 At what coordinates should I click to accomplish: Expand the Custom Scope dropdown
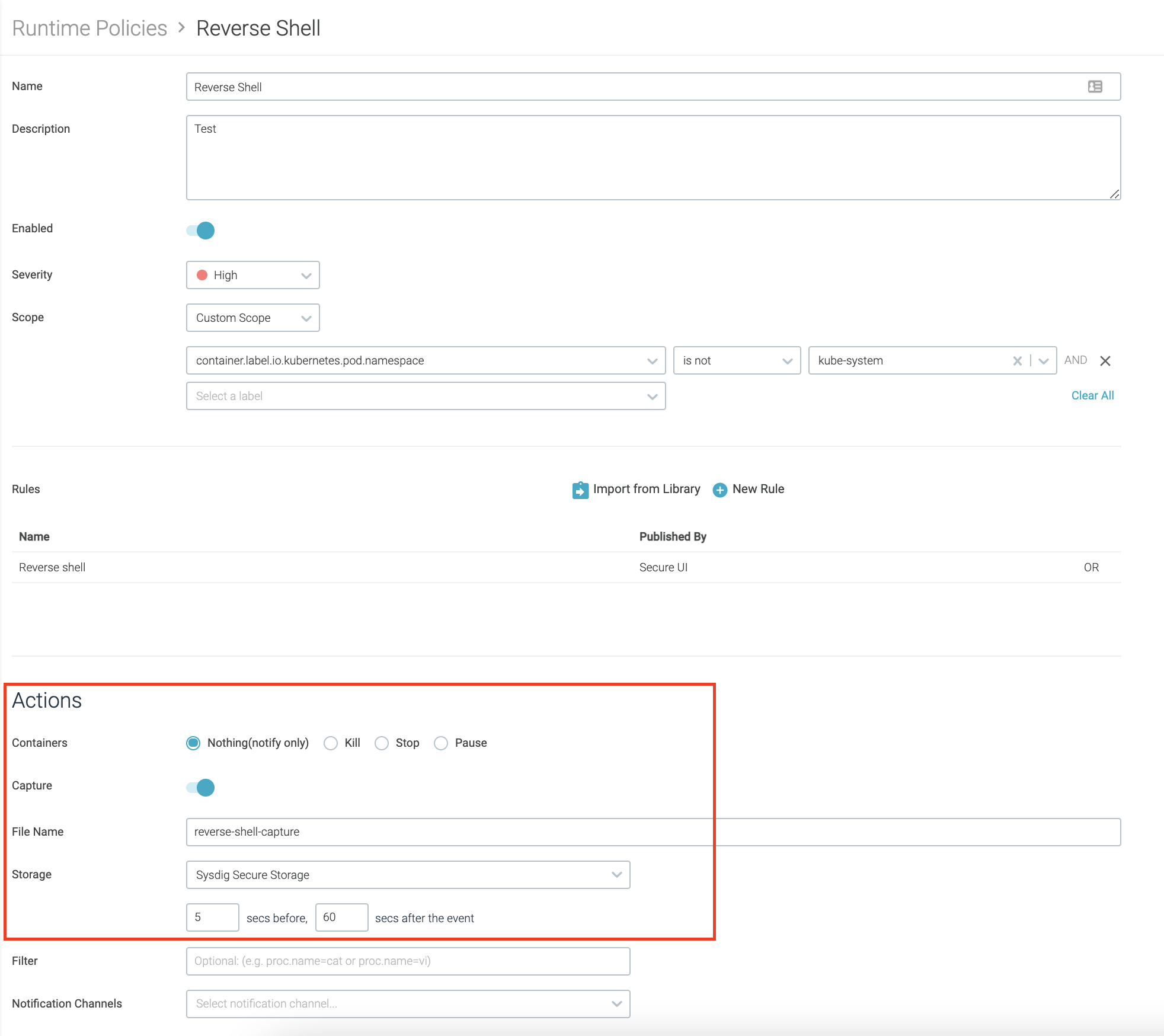click(x=253, y=318)
